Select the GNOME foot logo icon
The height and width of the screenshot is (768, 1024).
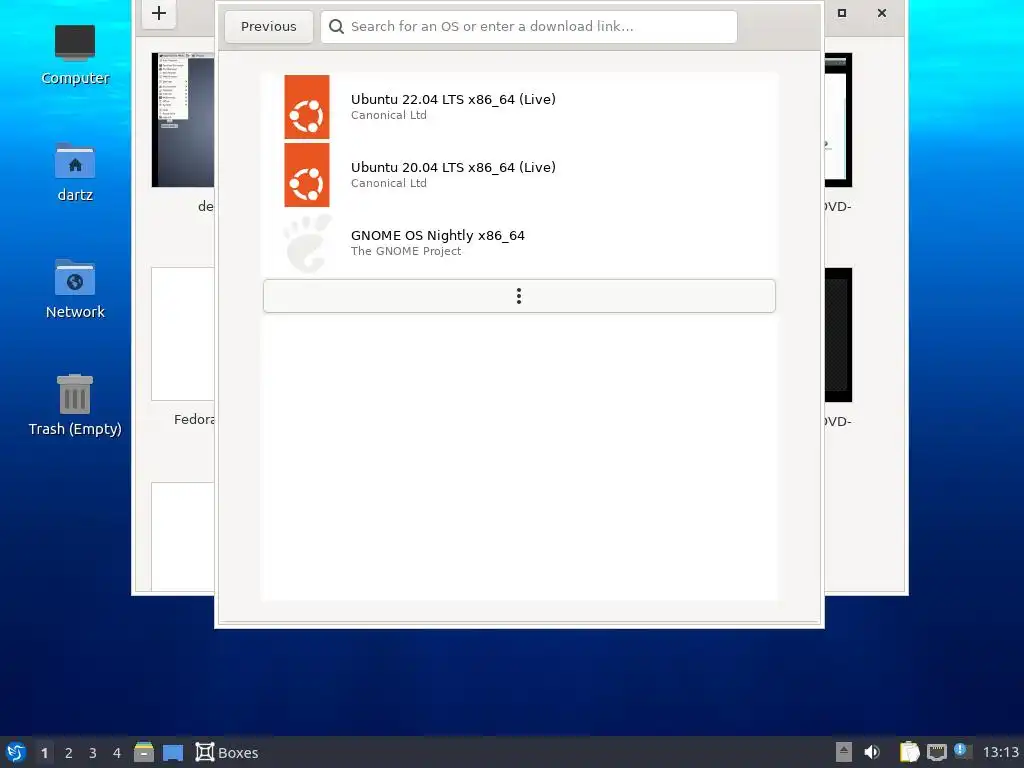tap(307, 243)
